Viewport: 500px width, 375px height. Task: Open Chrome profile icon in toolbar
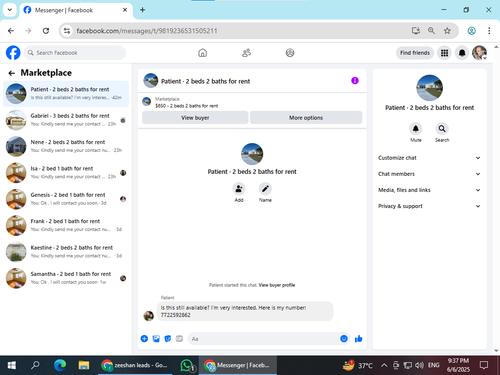(471, 31)
